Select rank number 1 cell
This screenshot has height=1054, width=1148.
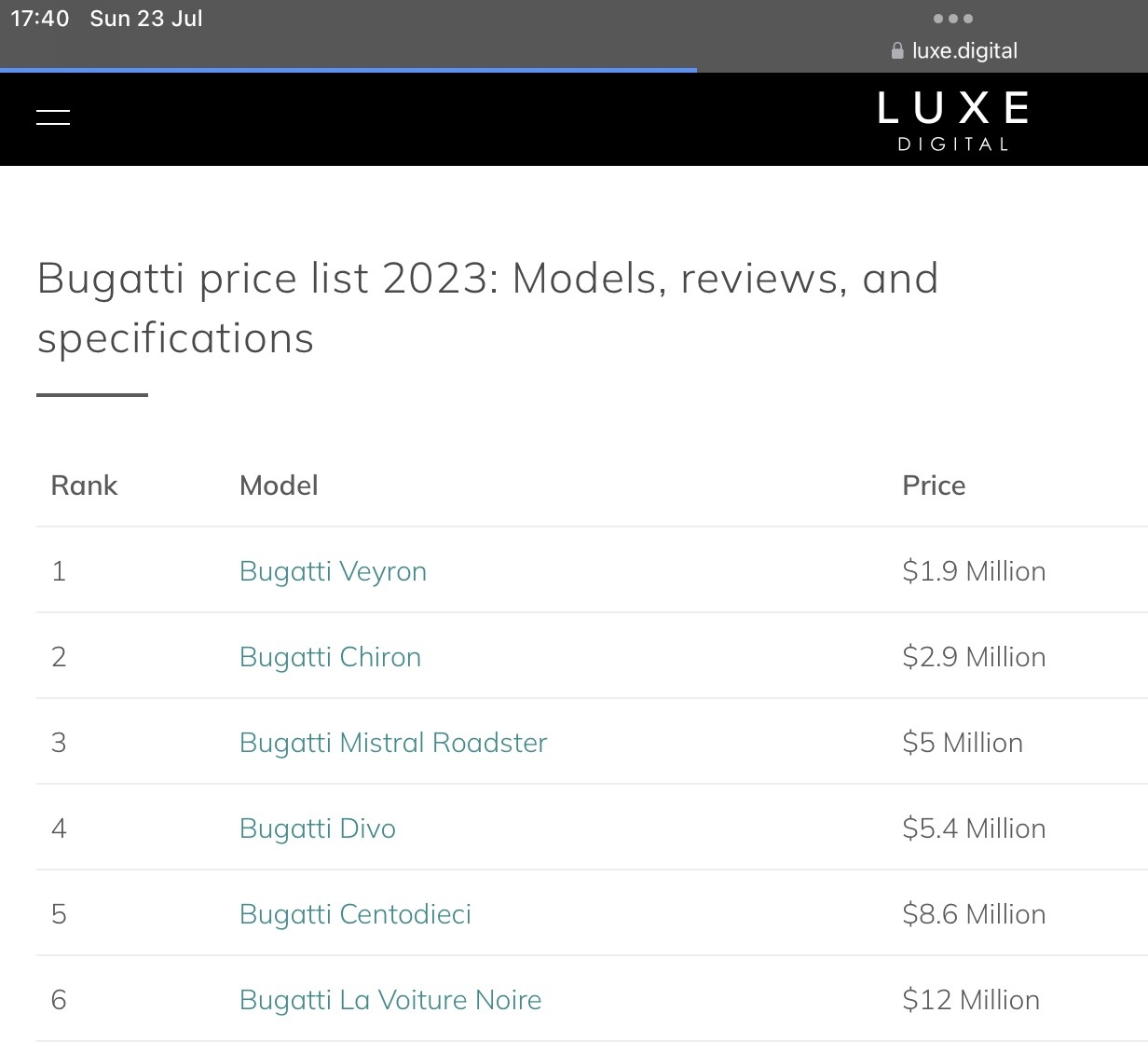click(59, 571)
